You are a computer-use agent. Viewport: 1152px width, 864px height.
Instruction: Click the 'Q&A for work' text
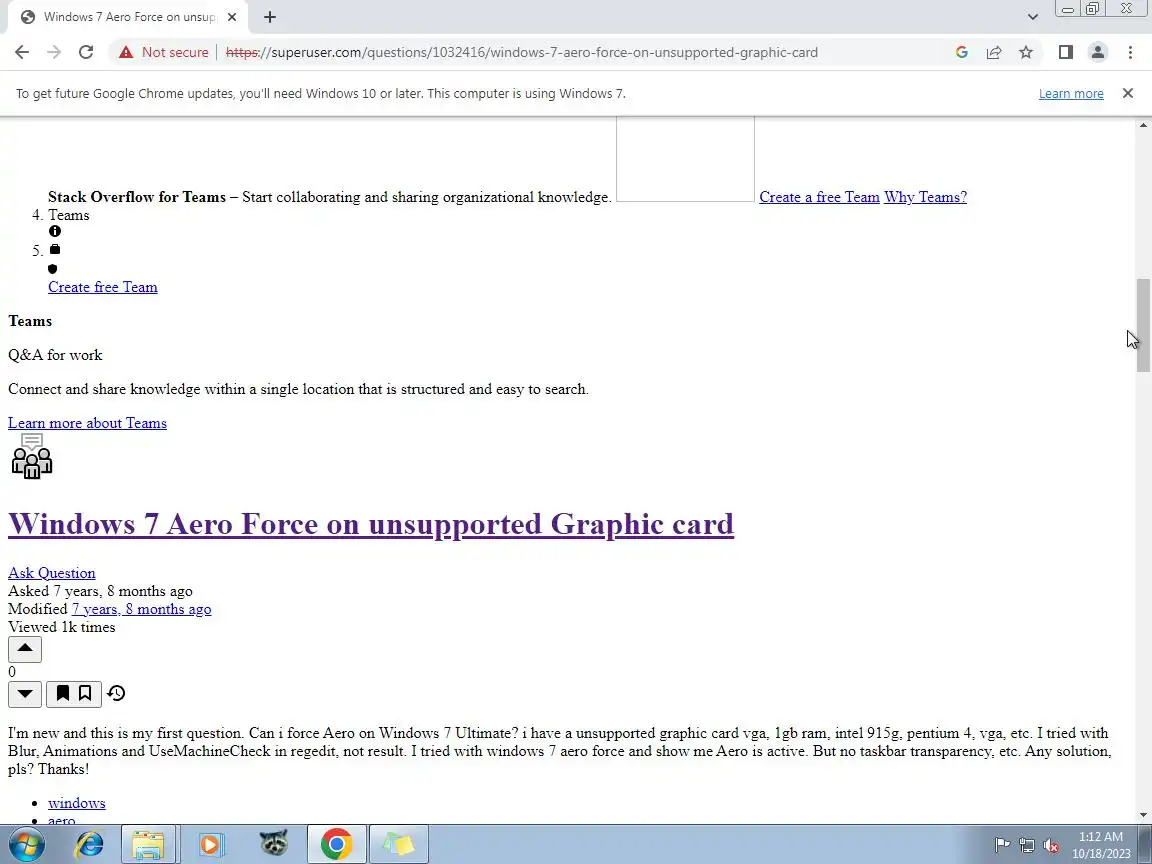[55, 355]
